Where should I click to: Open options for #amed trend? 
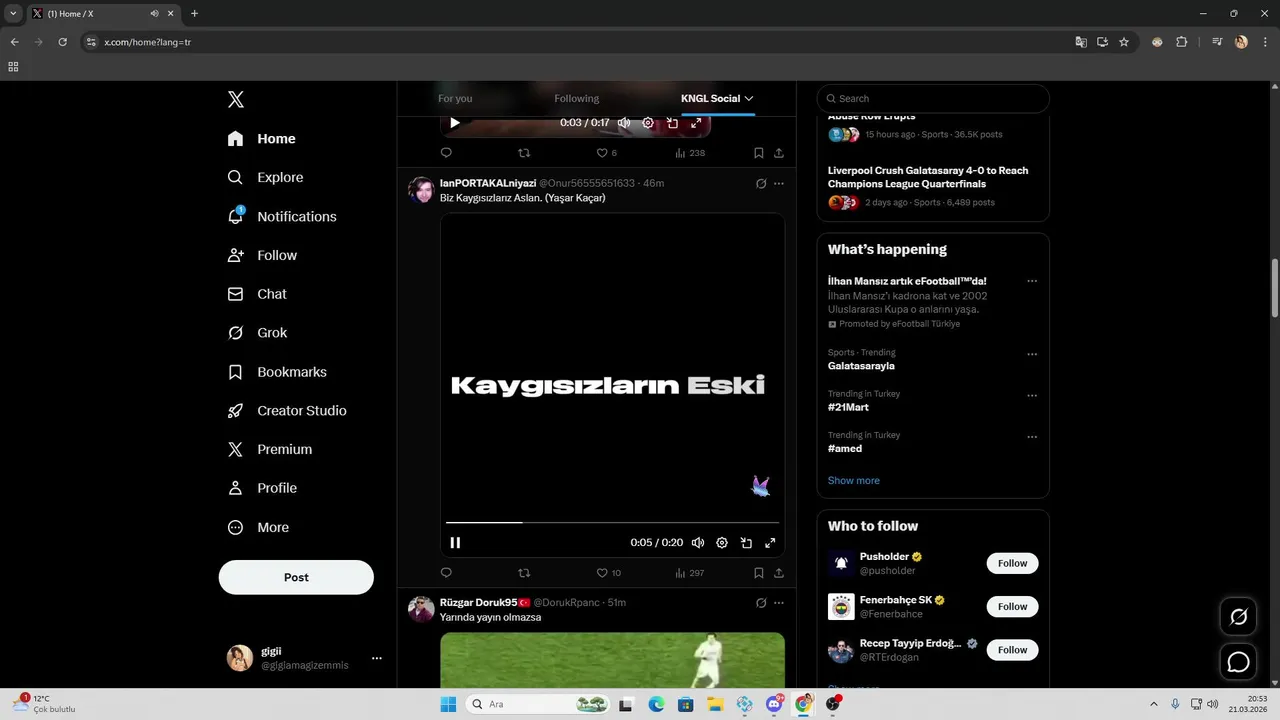tap(1032, 437)
